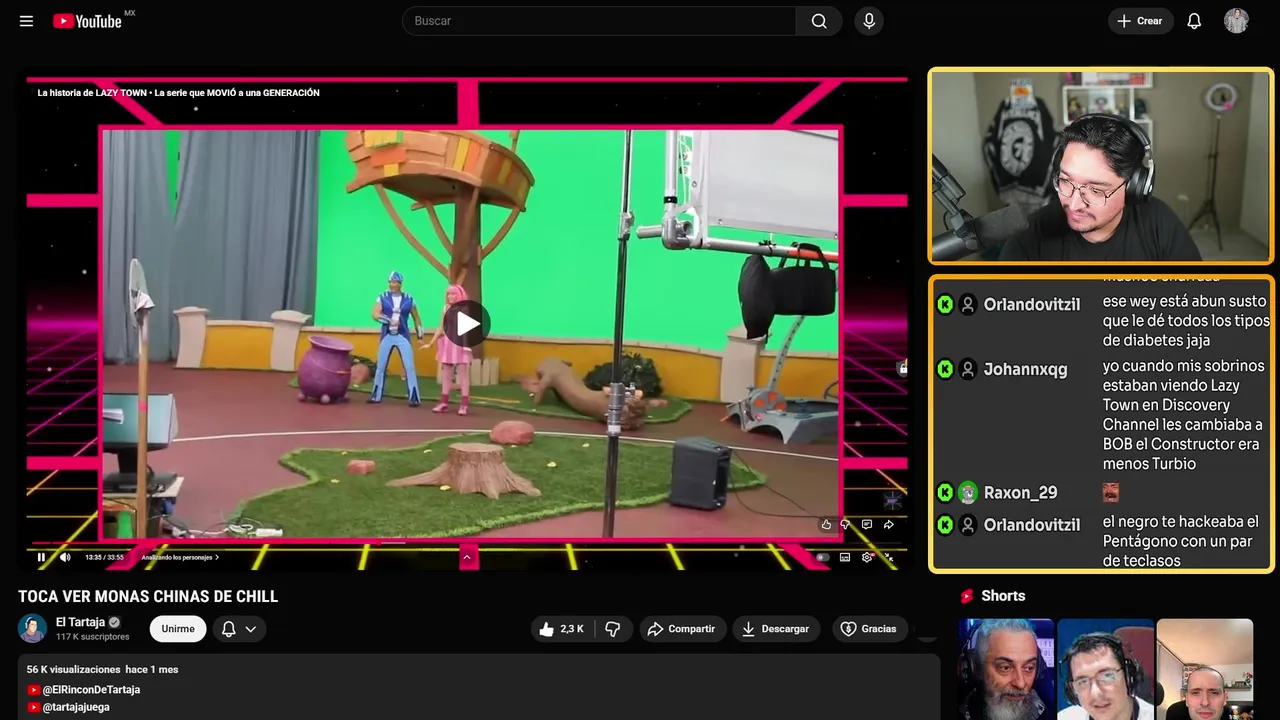Dislike the video below the player

coord(613,629)
